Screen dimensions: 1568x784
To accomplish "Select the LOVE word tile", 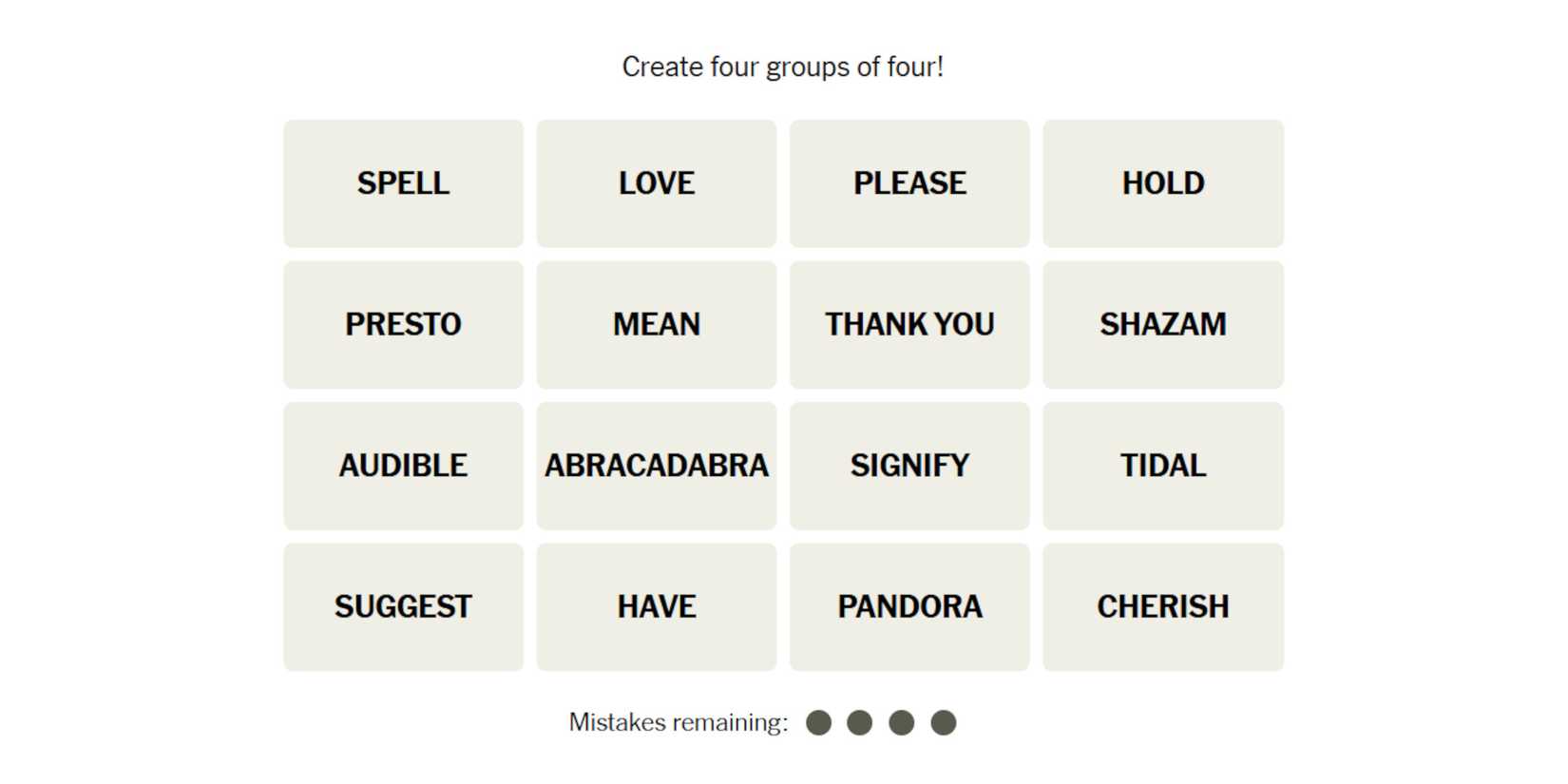I will pos(656,183).
